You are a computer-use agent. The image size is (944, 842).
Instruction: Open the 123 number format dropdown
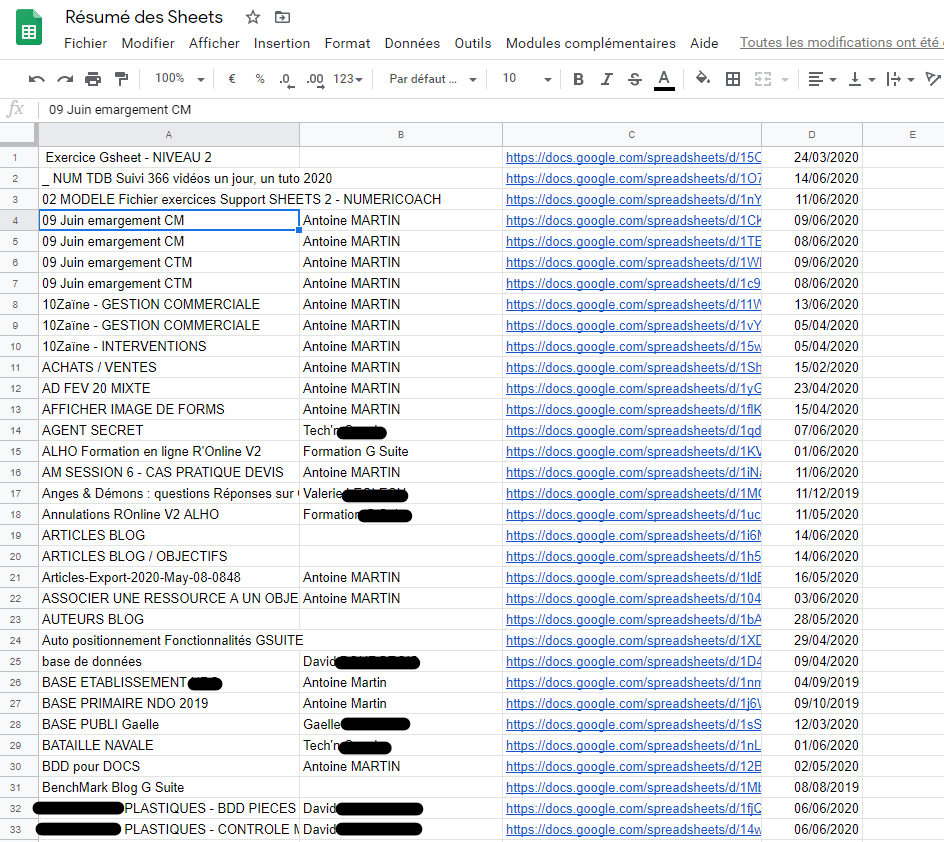coord(347,79)
